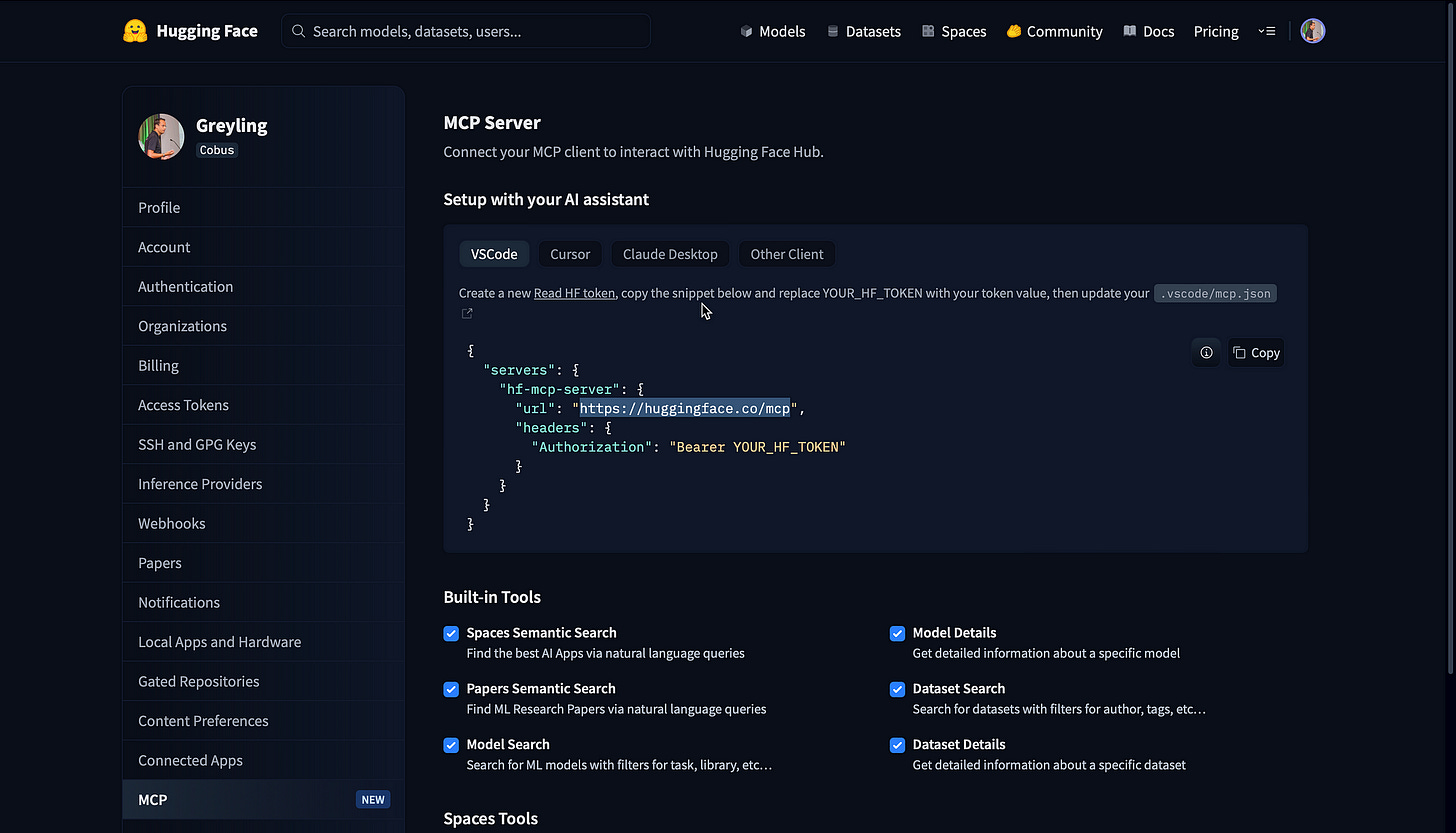Open the user avatar menu
Viewport: 1456px width, 833px height.
click(1313, 31)
